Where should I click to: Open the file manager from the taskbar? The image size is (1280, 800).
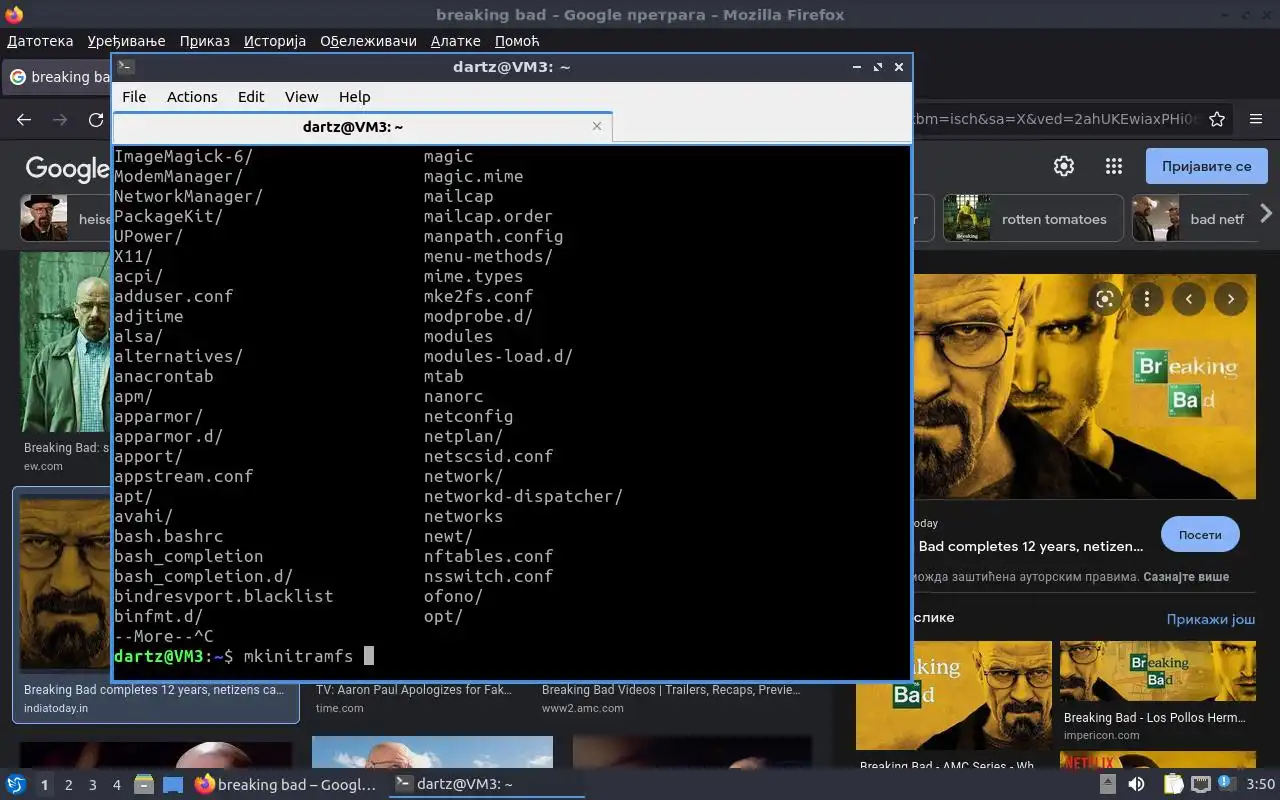pyautogui.click(x=144, y=784)
